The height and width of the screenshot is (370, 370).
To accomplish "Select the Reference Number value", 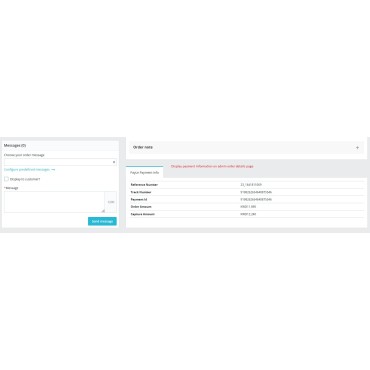I will (x=251, y=185).
